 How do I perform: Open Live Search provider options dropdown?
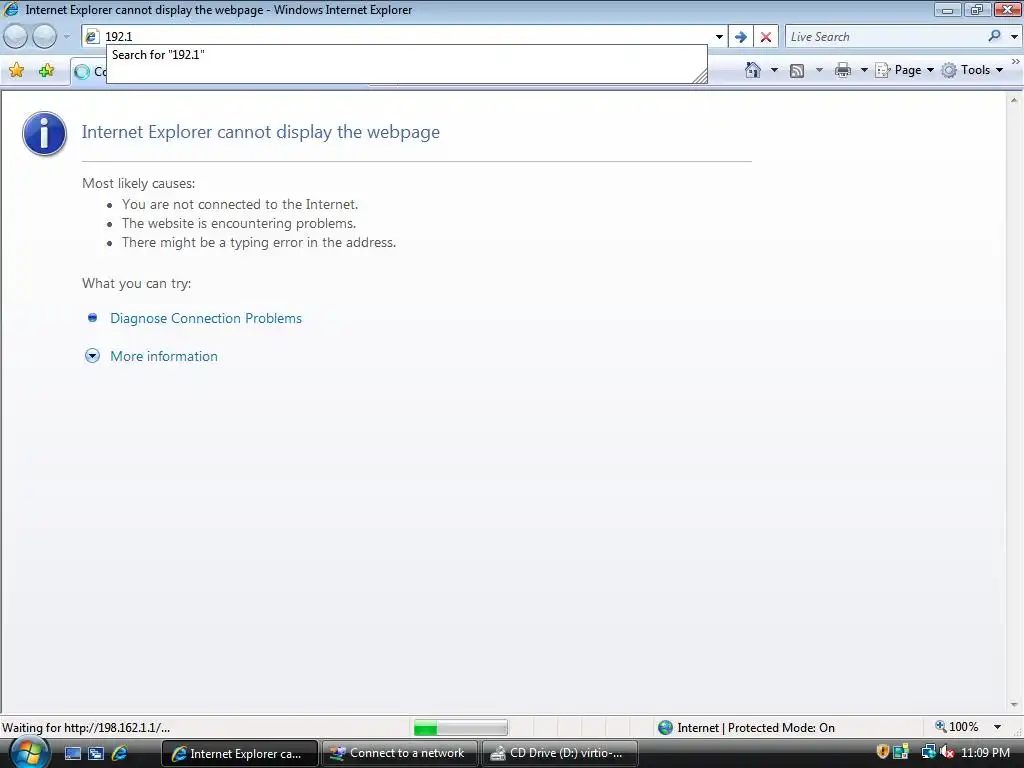[1014, 37]
